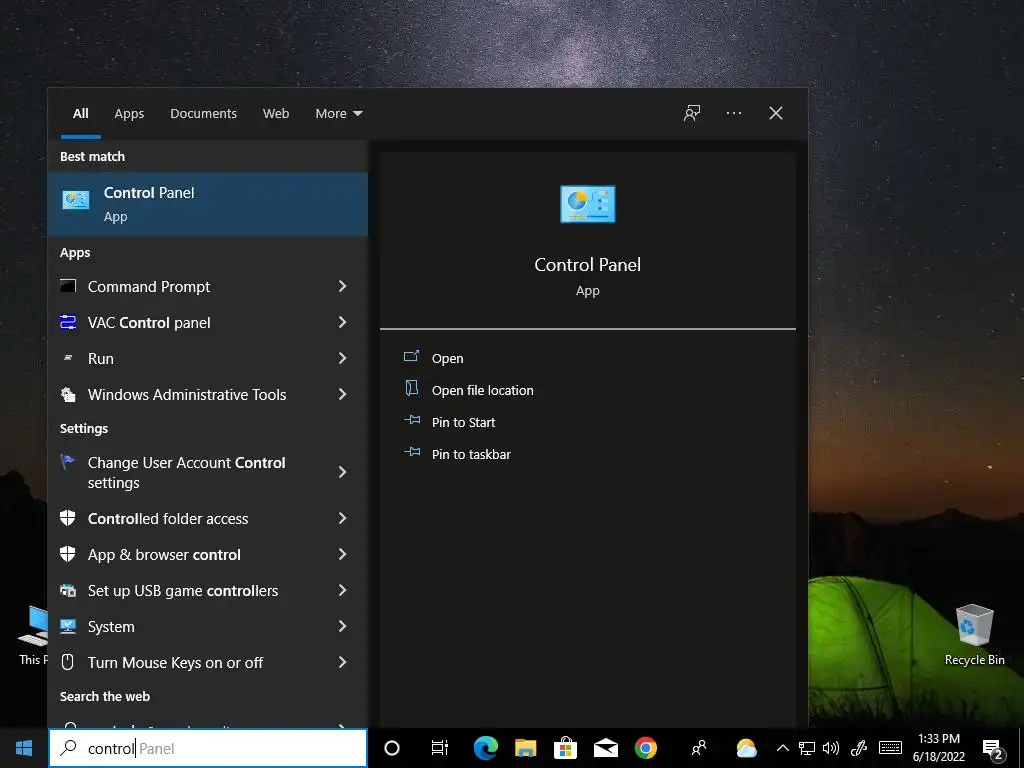This screenshot has width=1024, height=768.
Task: Expand Controlled folder access arrow
Action: 342,518
